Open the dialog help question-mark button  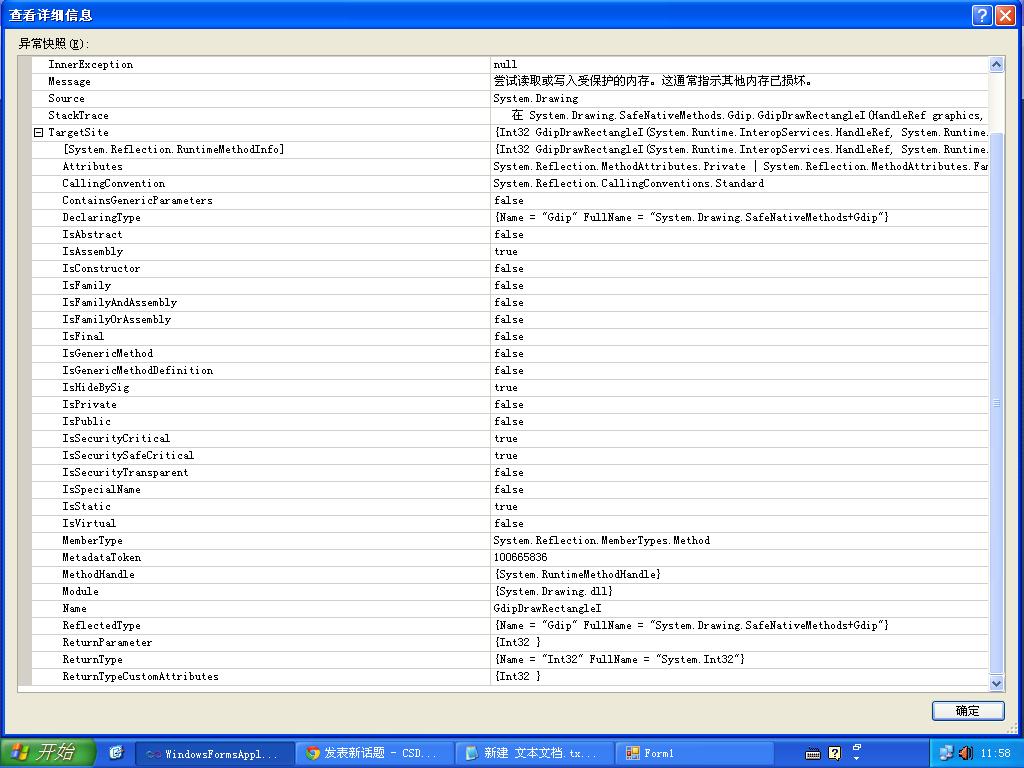(982, 15)
